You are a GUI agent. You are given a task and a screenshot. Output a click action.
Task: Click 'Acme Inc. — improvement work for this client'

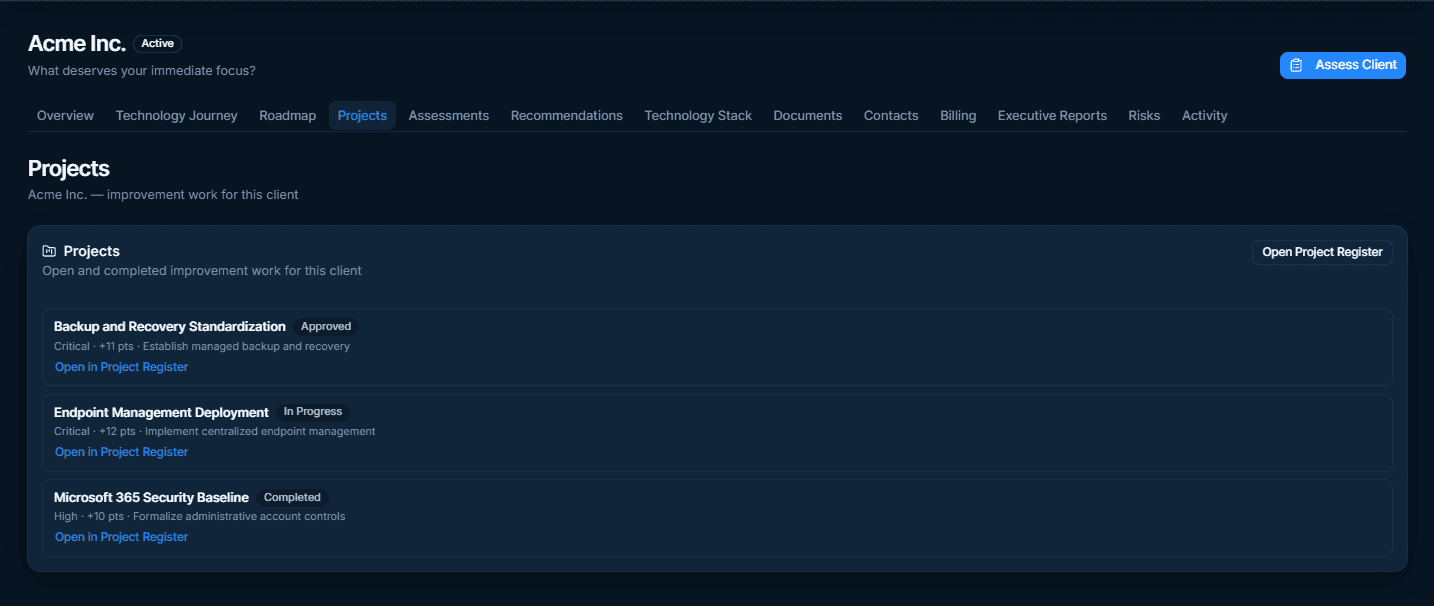[163, 195]
